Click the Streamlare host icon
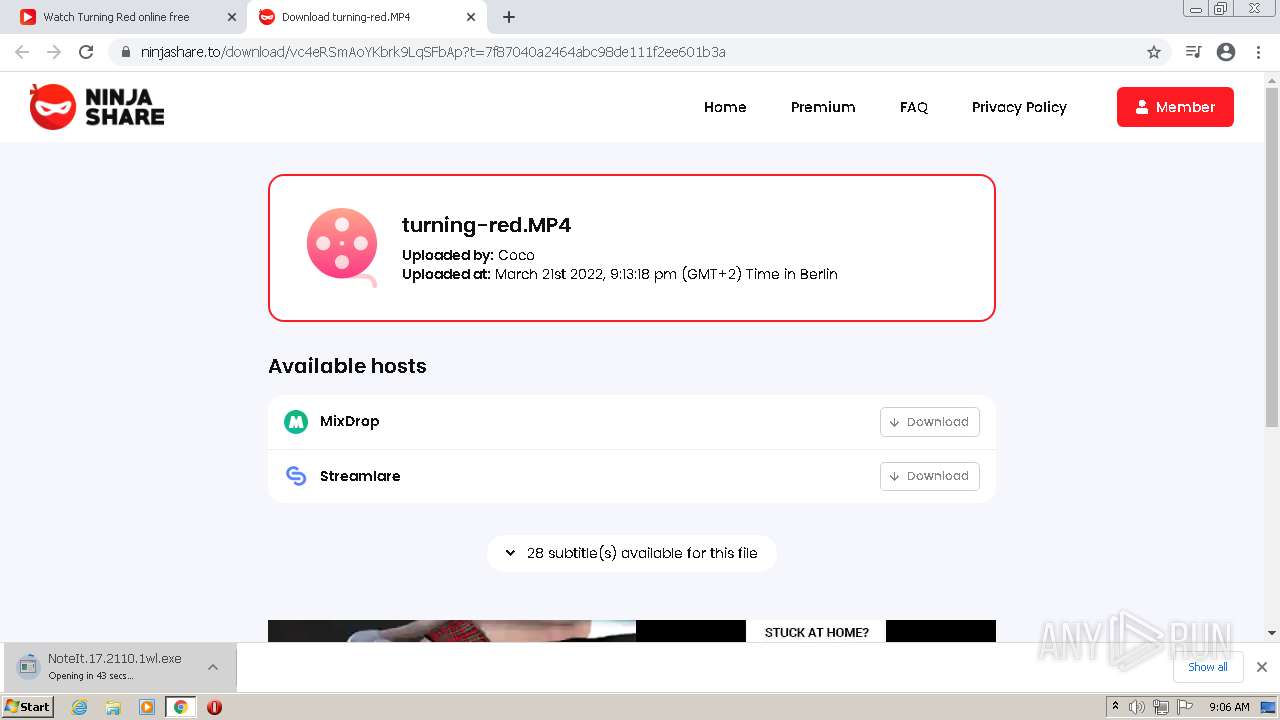 click(296, 476)
